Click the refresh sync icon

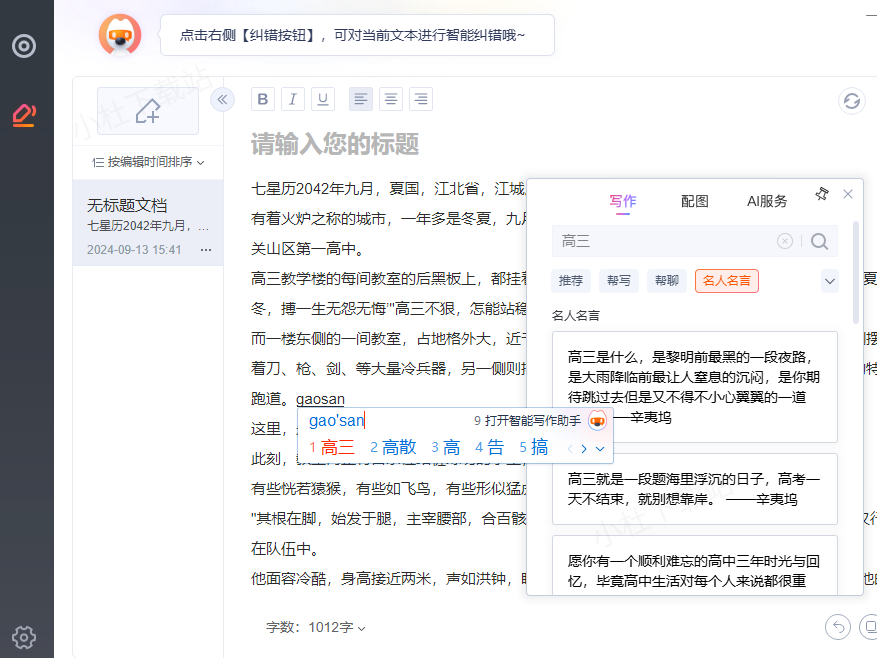(x=851, y=101)
